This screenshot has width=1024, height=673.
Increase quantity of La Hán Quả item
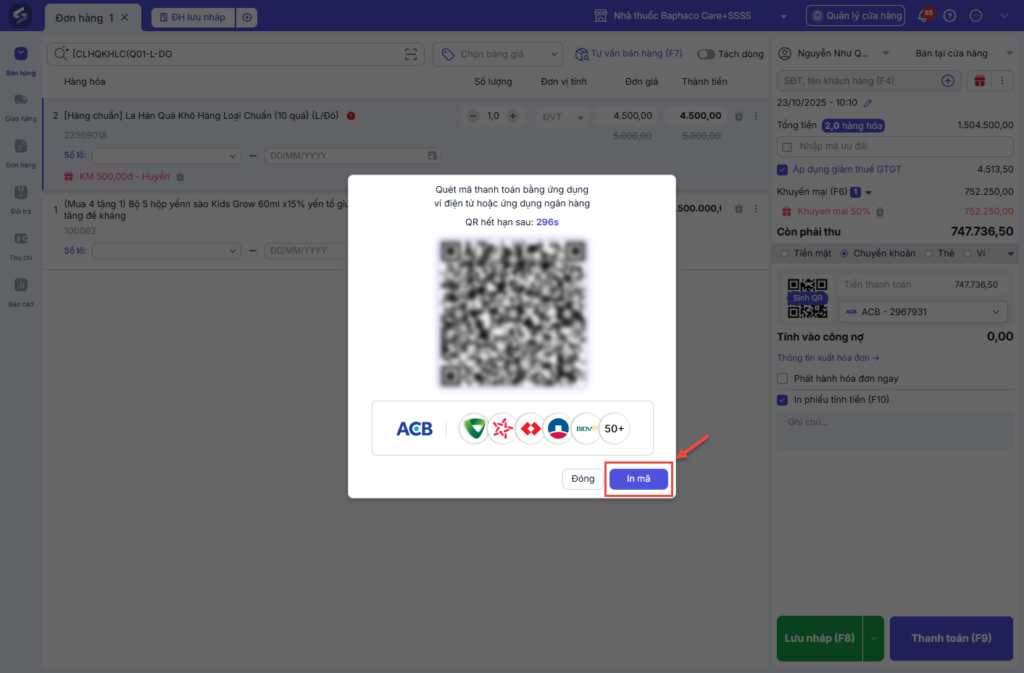[x=513, y=116]
